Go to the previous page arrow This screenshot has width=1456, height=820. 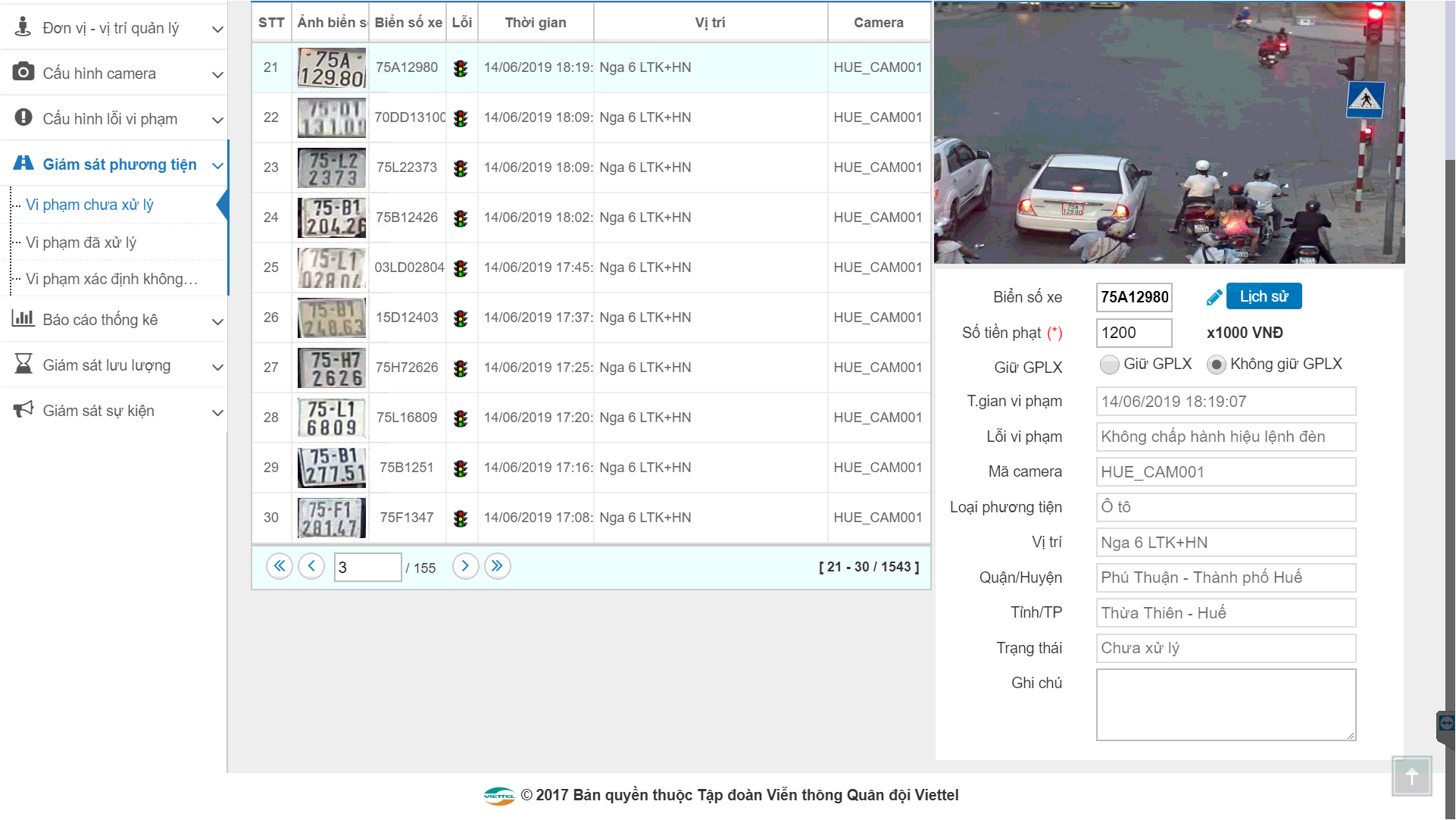[311, 566]
